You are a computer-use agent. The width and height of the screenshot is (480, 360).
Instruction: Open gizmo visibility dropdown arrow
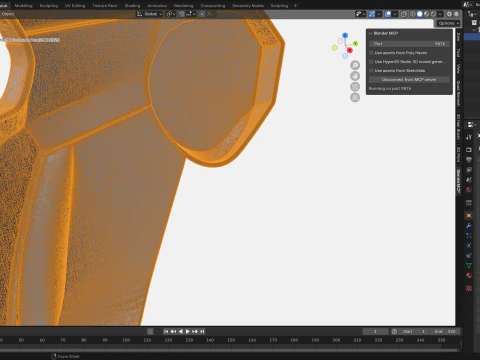coord(379,14)
